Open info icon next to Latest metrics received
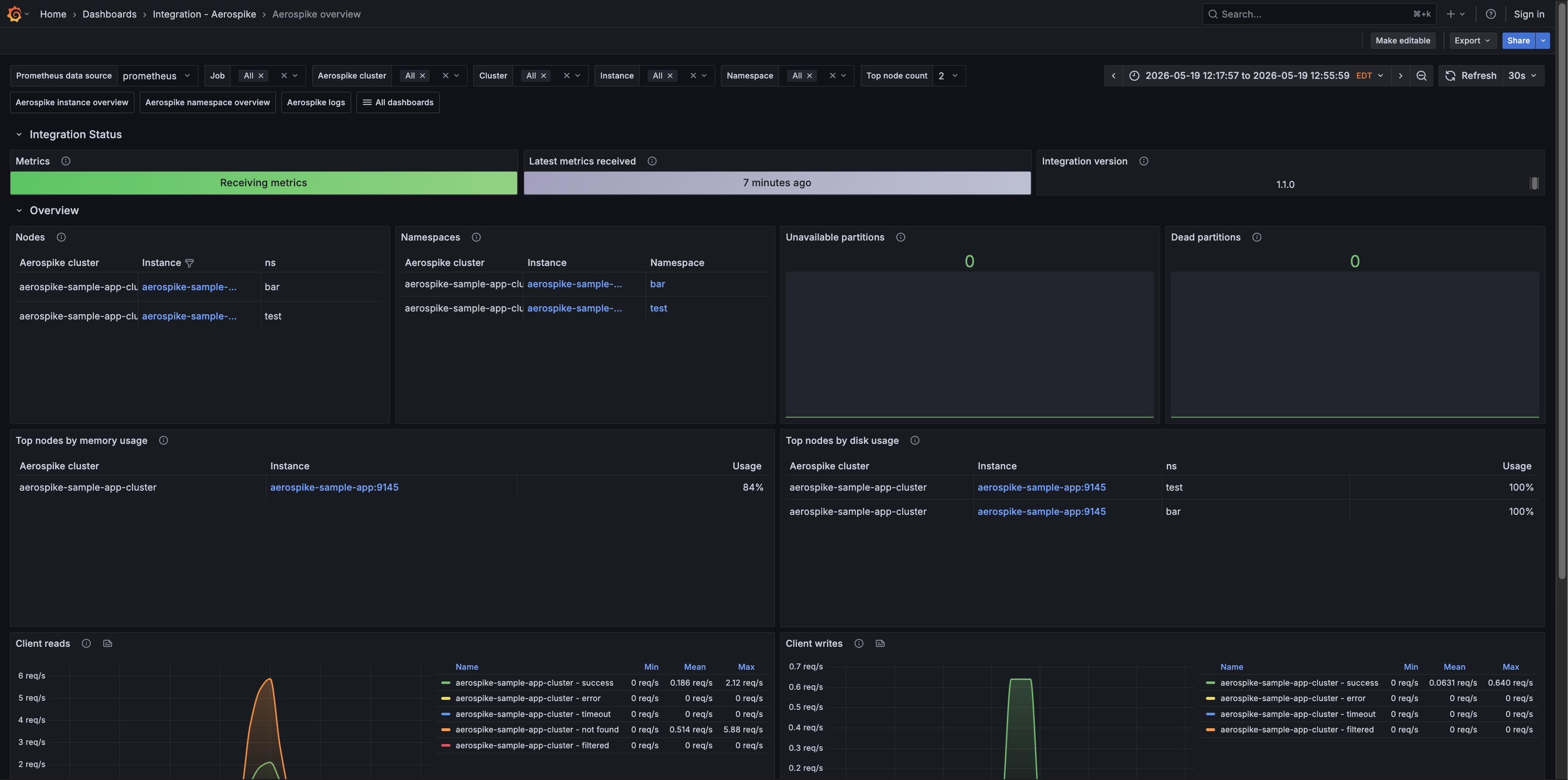This screenshot has height=780, width=1568. pos(652,161)
